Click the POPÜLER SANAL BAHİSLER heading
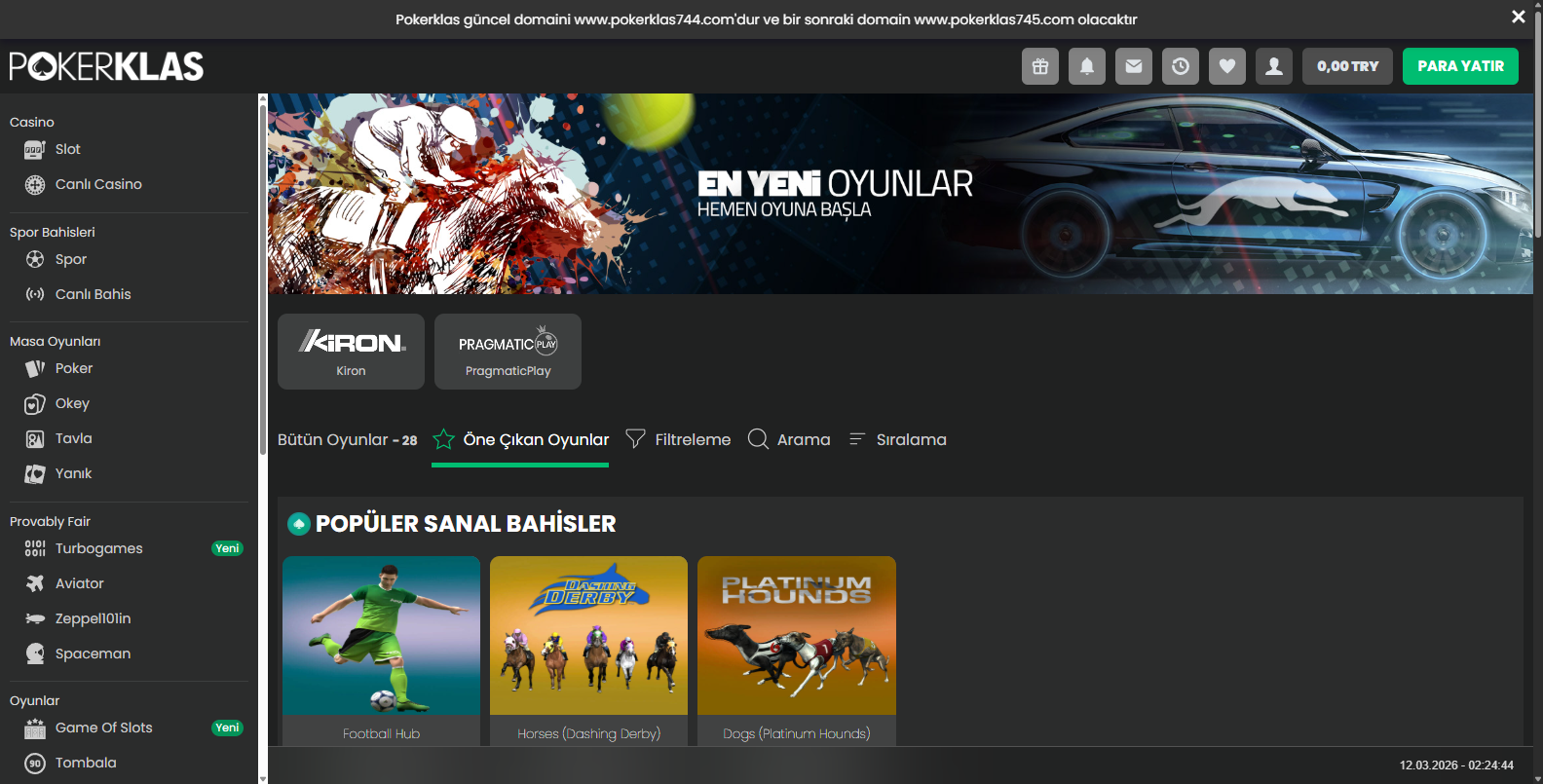This screenshot has height=784, width=1543. [466, 524]
